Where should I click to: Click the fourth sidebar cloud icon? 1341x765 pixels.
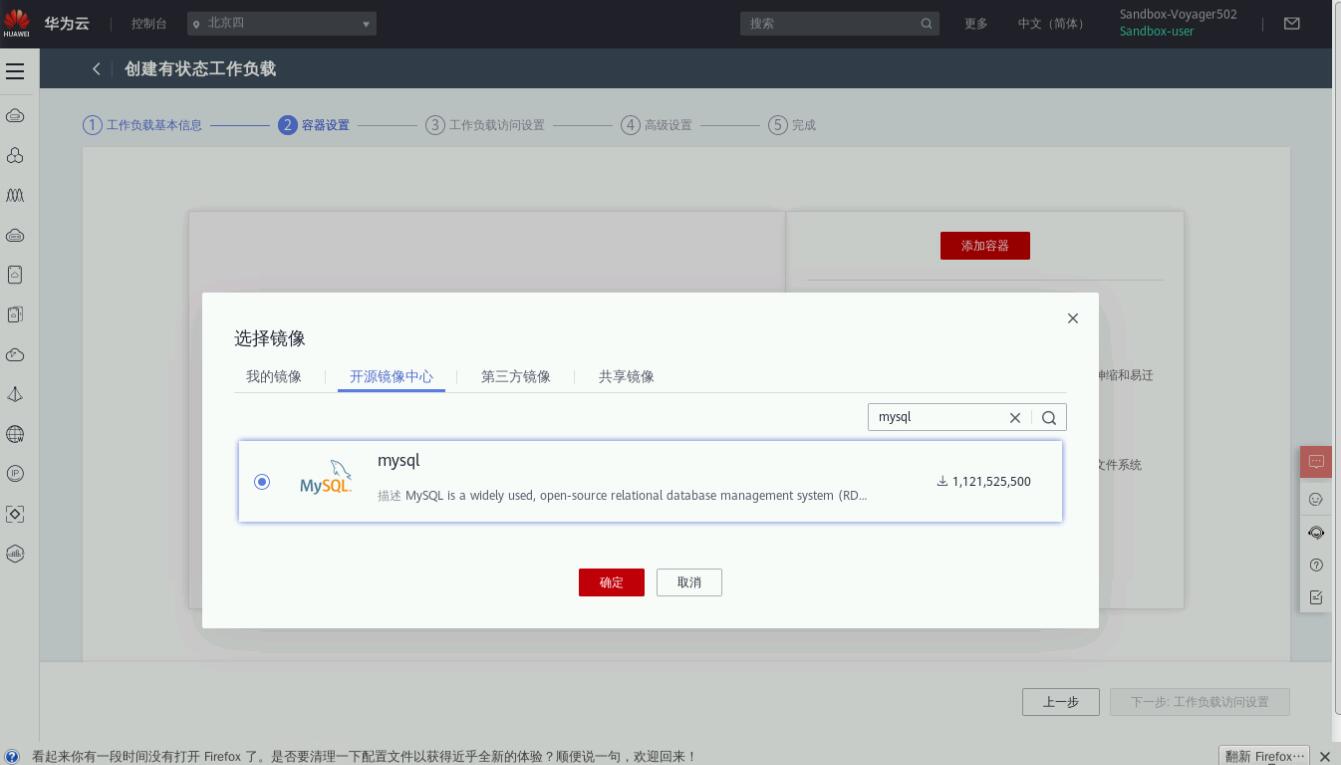click(15, 235)
